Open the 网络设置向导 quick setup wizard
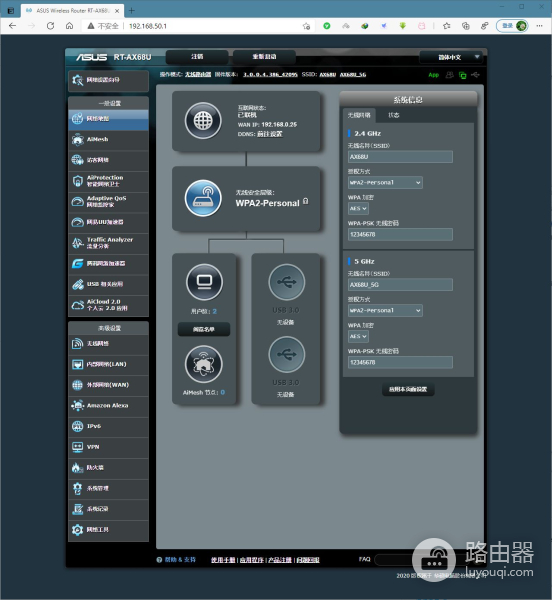 point(108,80)
